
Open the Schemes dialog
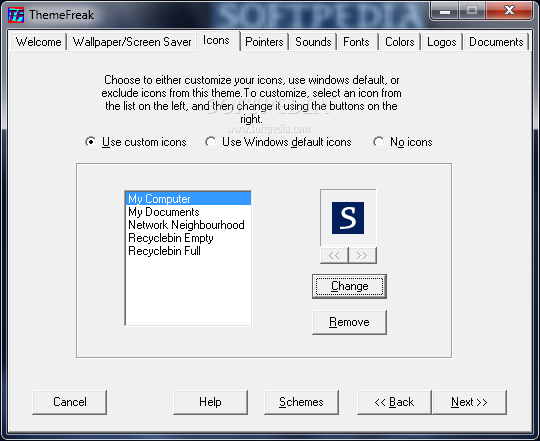[x=301, y=402]
